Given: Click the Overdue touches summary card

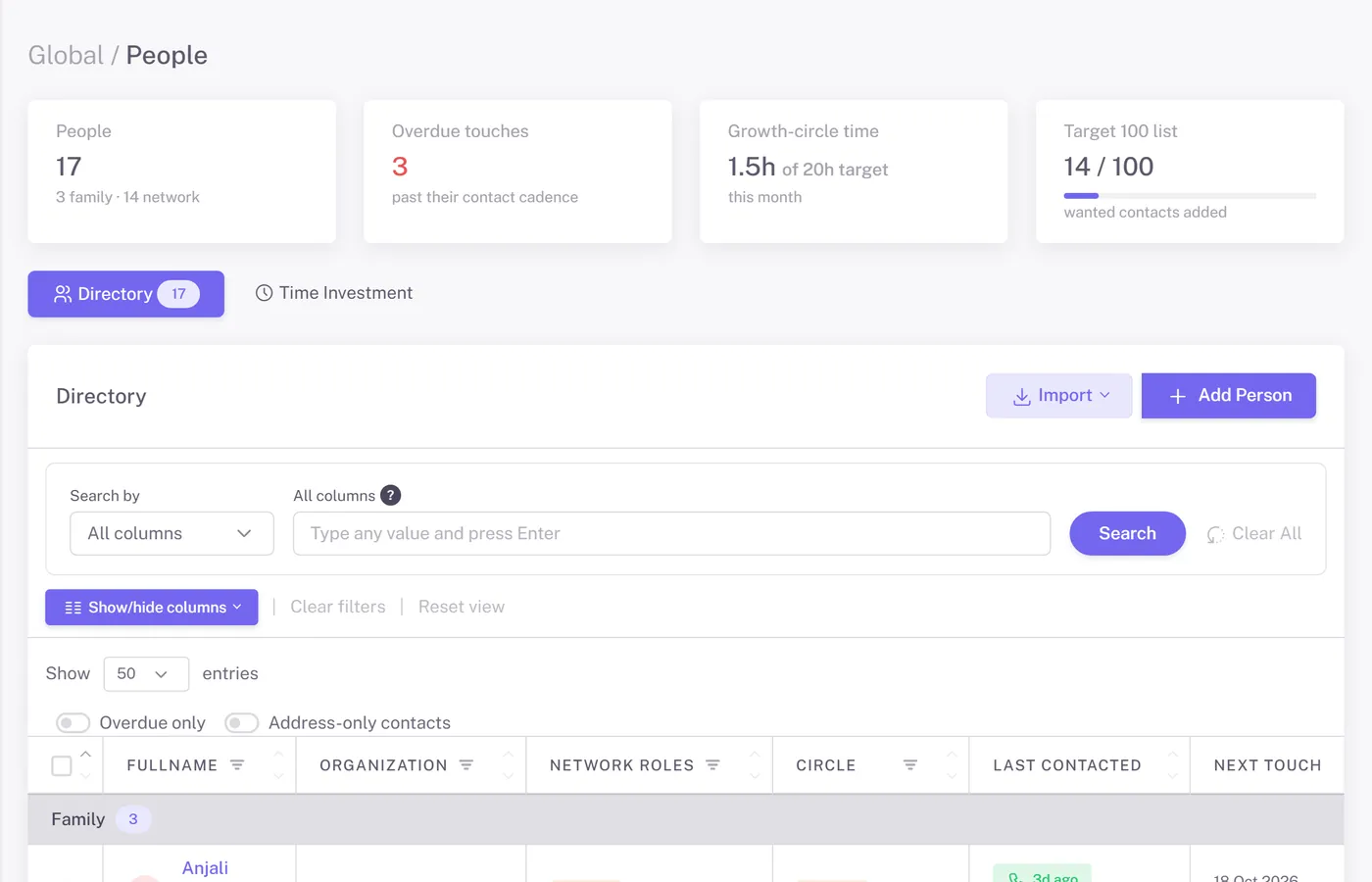Looking at the screenshot, I should pos(517,171).
